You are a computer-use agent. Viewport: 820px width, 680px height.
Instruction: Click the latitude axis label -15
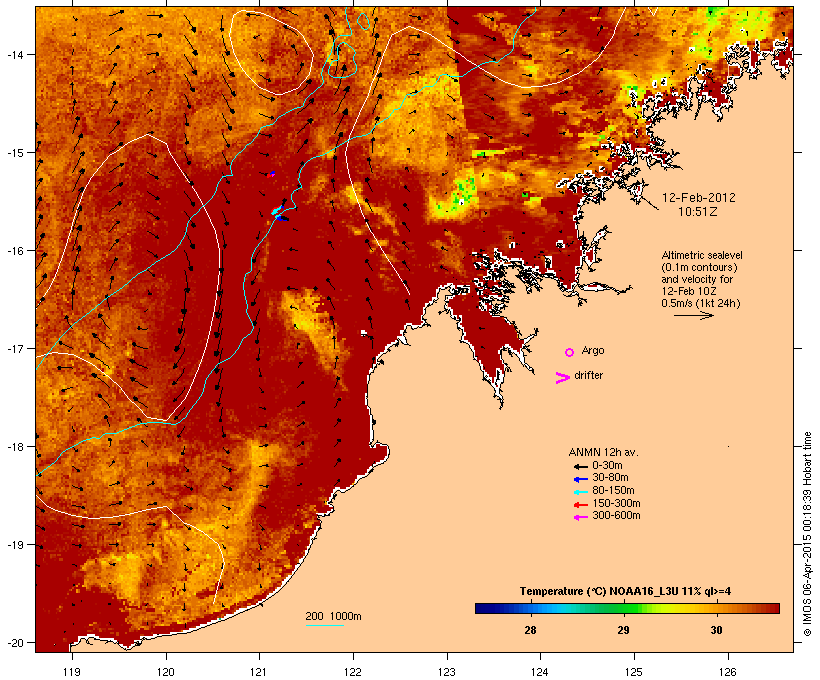tap(14, 153)
